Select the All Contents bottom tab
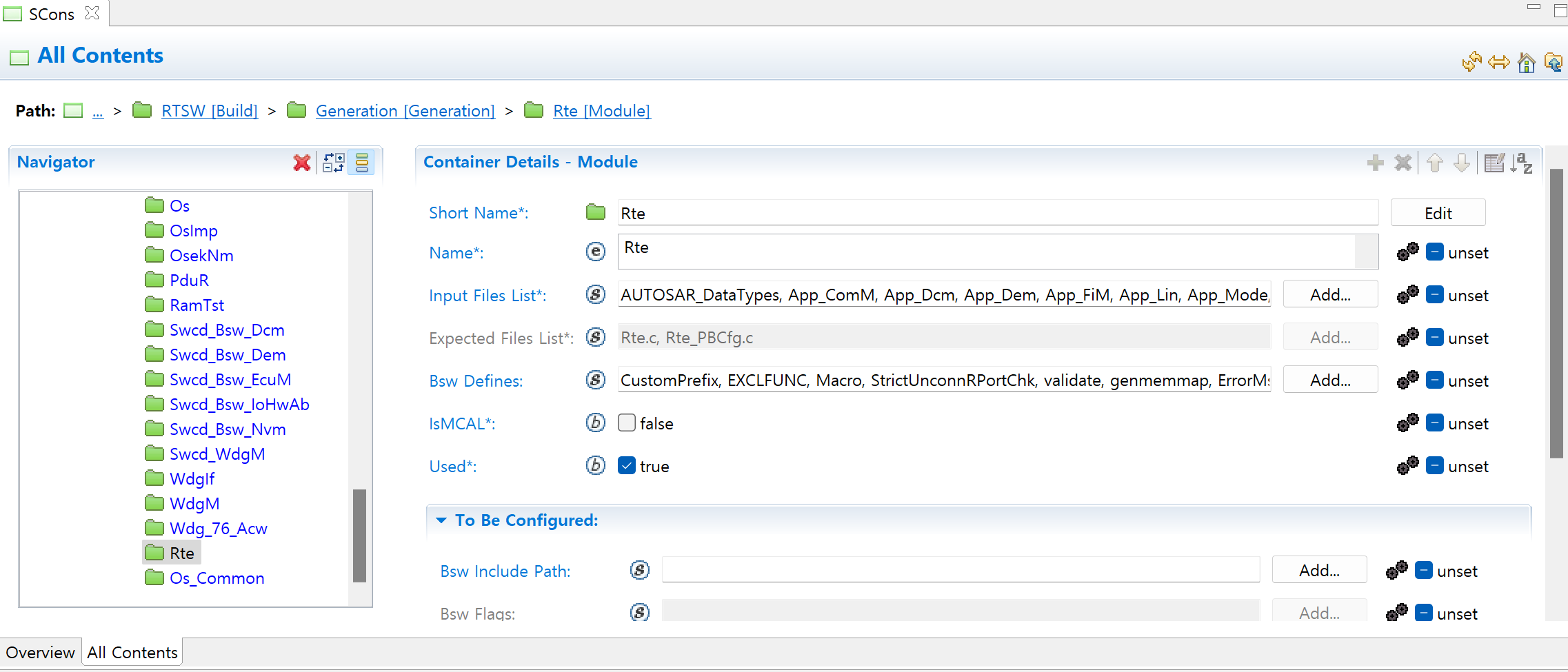 (132, 653)
